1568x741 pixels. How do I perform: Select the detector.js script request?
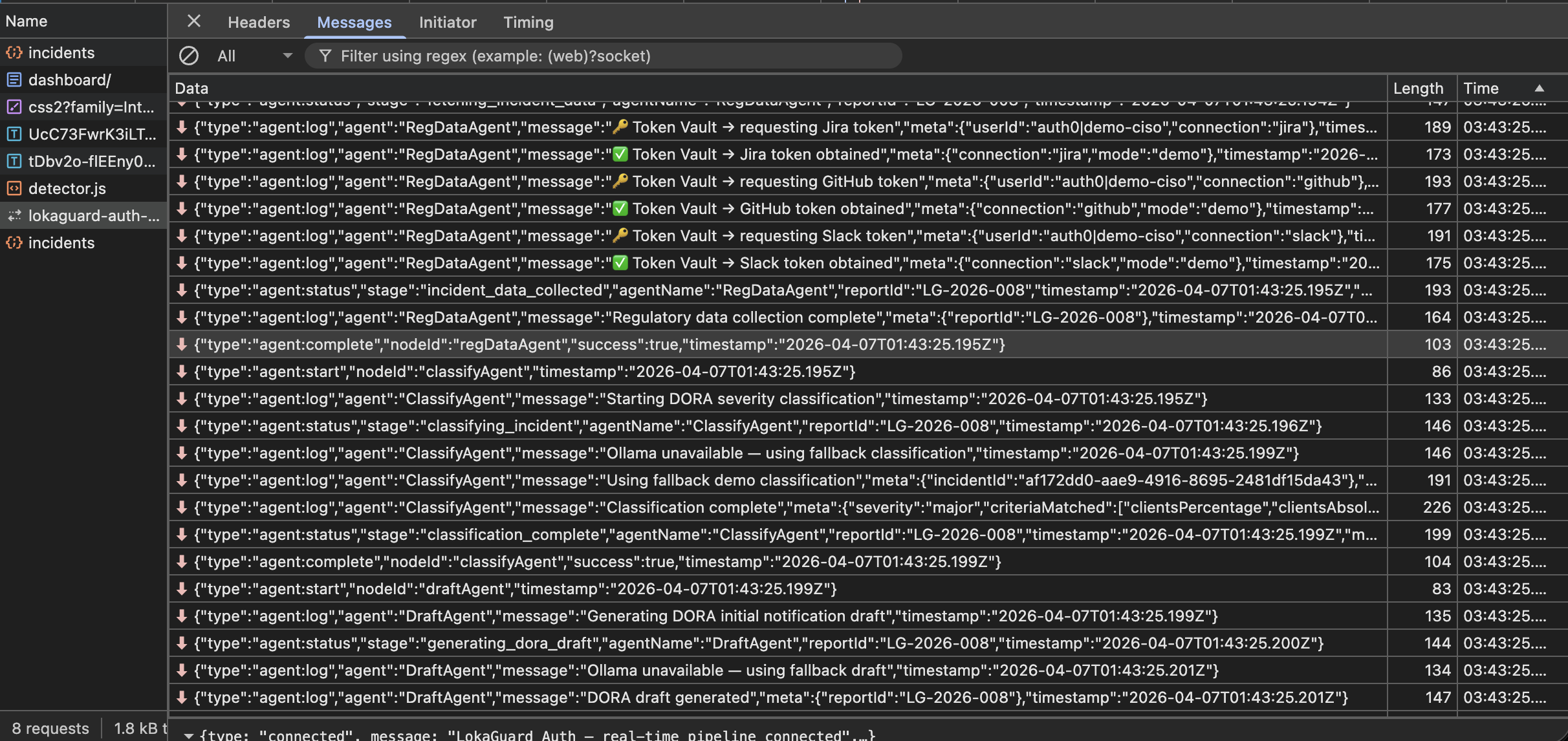[x=67, y=189]
